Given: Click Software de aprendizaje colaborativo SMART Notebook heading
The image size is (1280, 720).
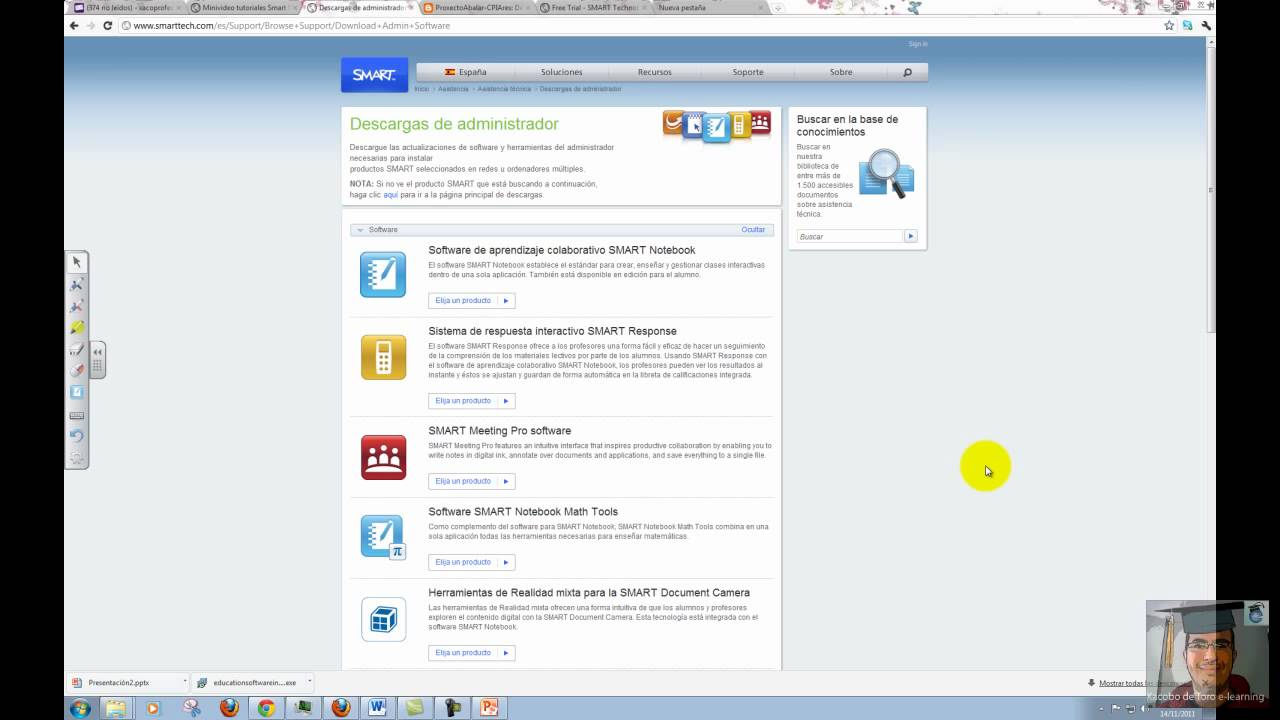Looking at the screenshot, I should click(562, 250).
